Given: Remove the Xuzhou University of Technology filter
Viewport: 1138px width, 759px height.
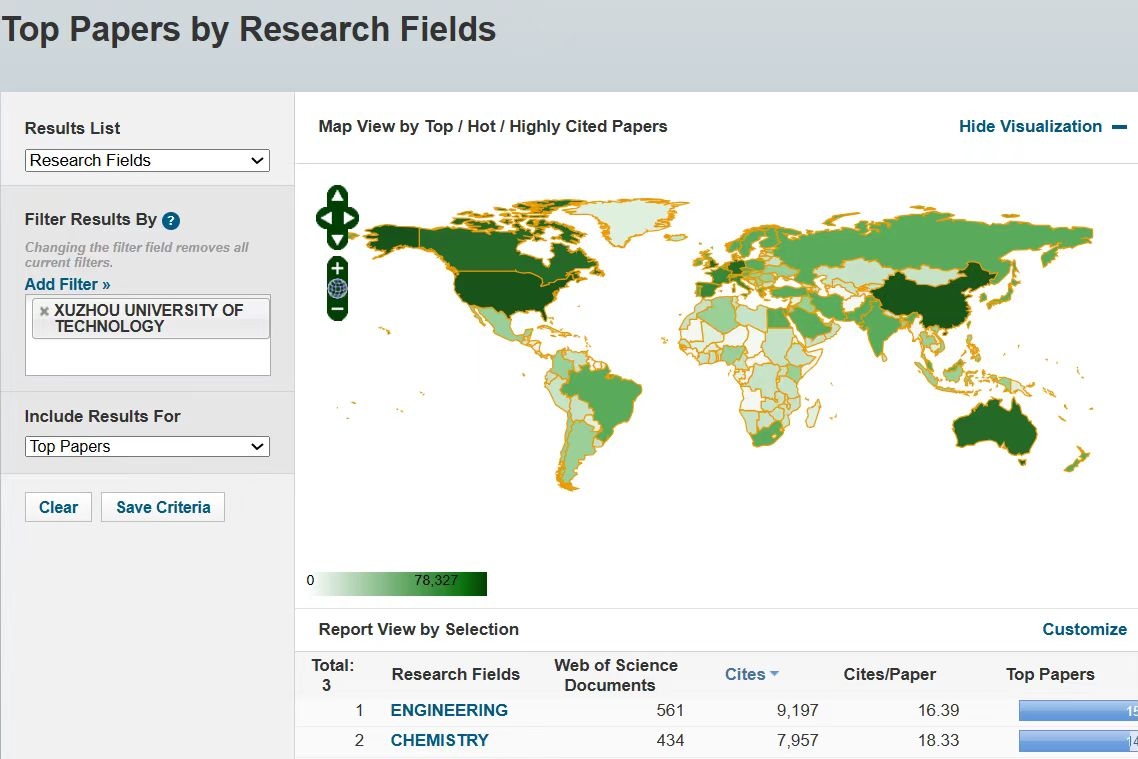Looking at the screenshot, I should point(44,311).
